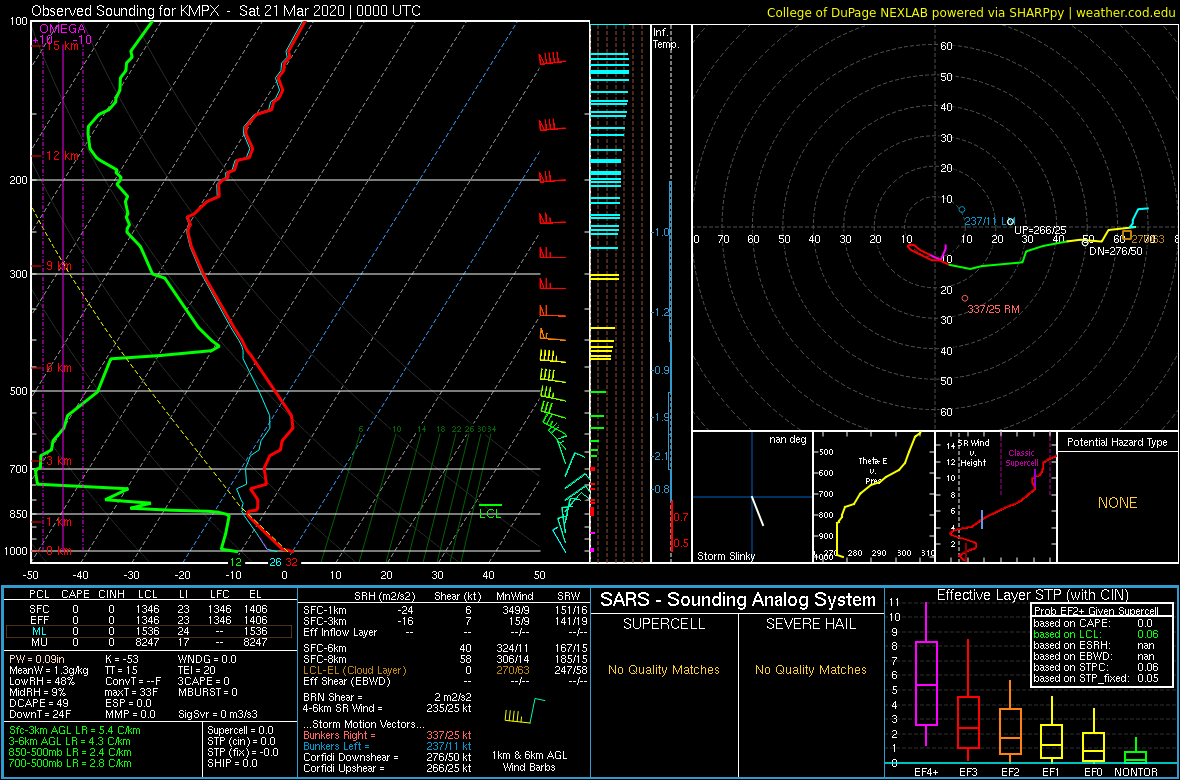This screenshot has width=1180, height=780.
Task: Click the red surface temperature value 32
Action: point(292,562)
